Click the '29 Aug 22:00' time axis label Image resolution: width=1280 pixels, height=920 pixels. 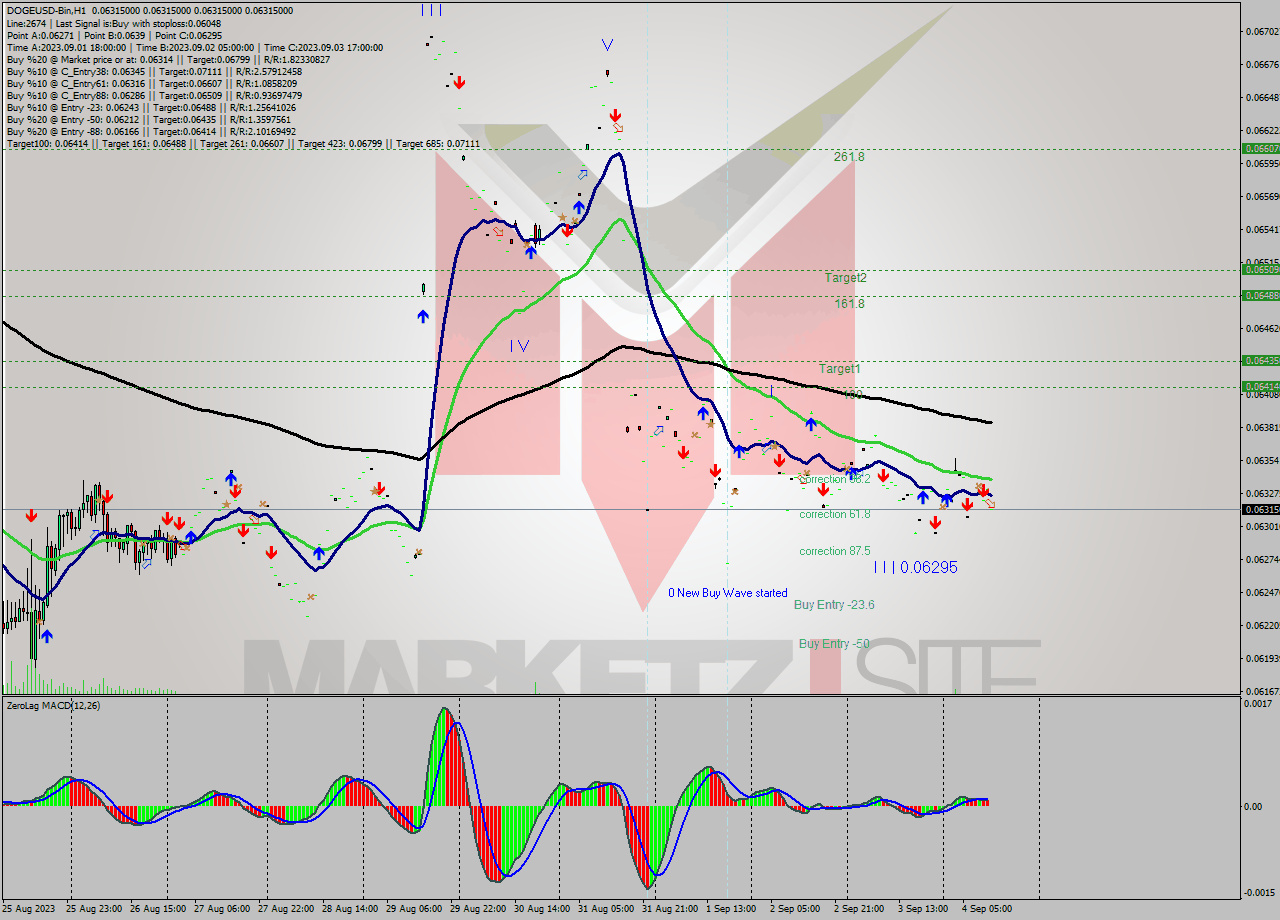tap(476, 909)
